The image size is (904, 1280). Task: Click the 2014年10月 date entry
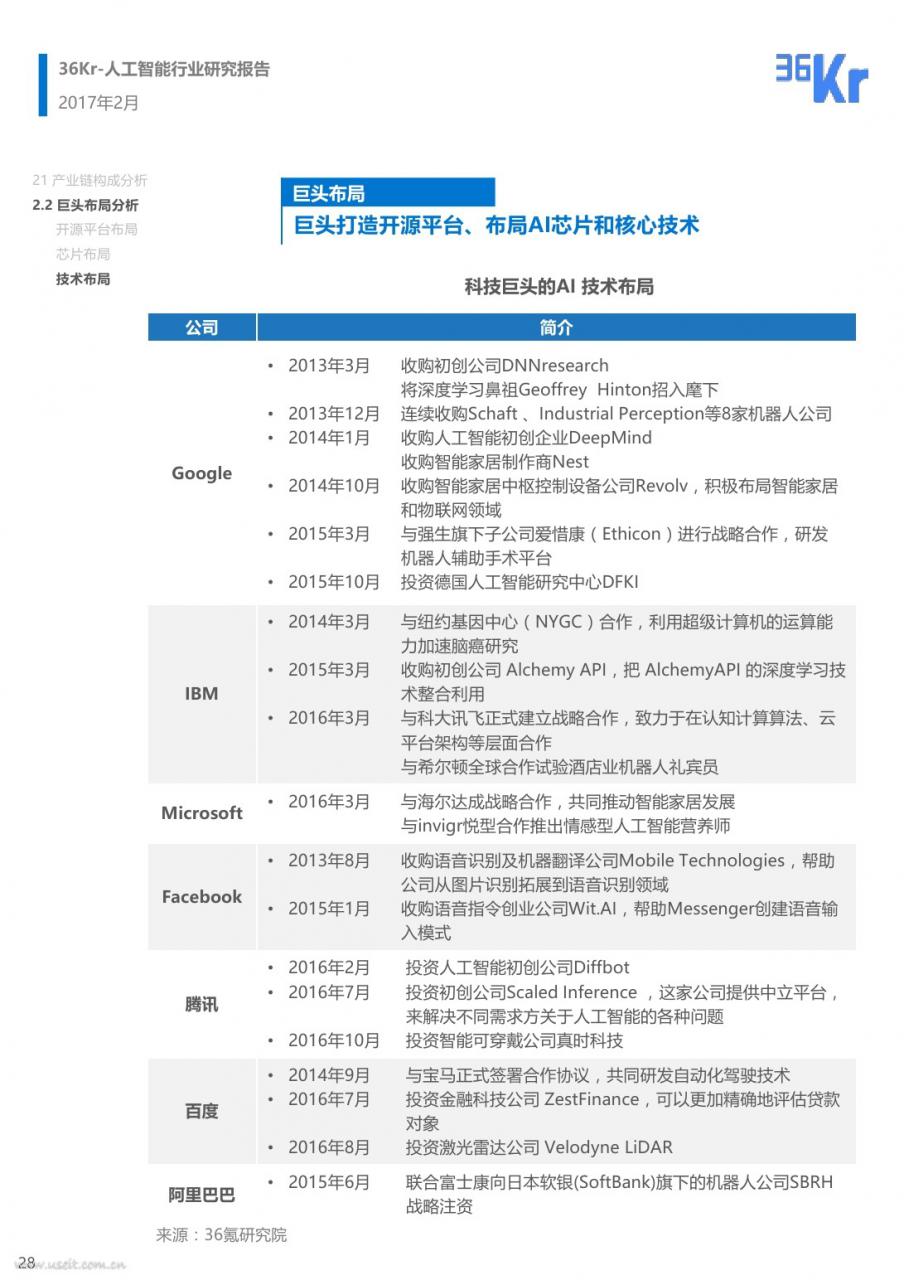[x=333, y=485]
